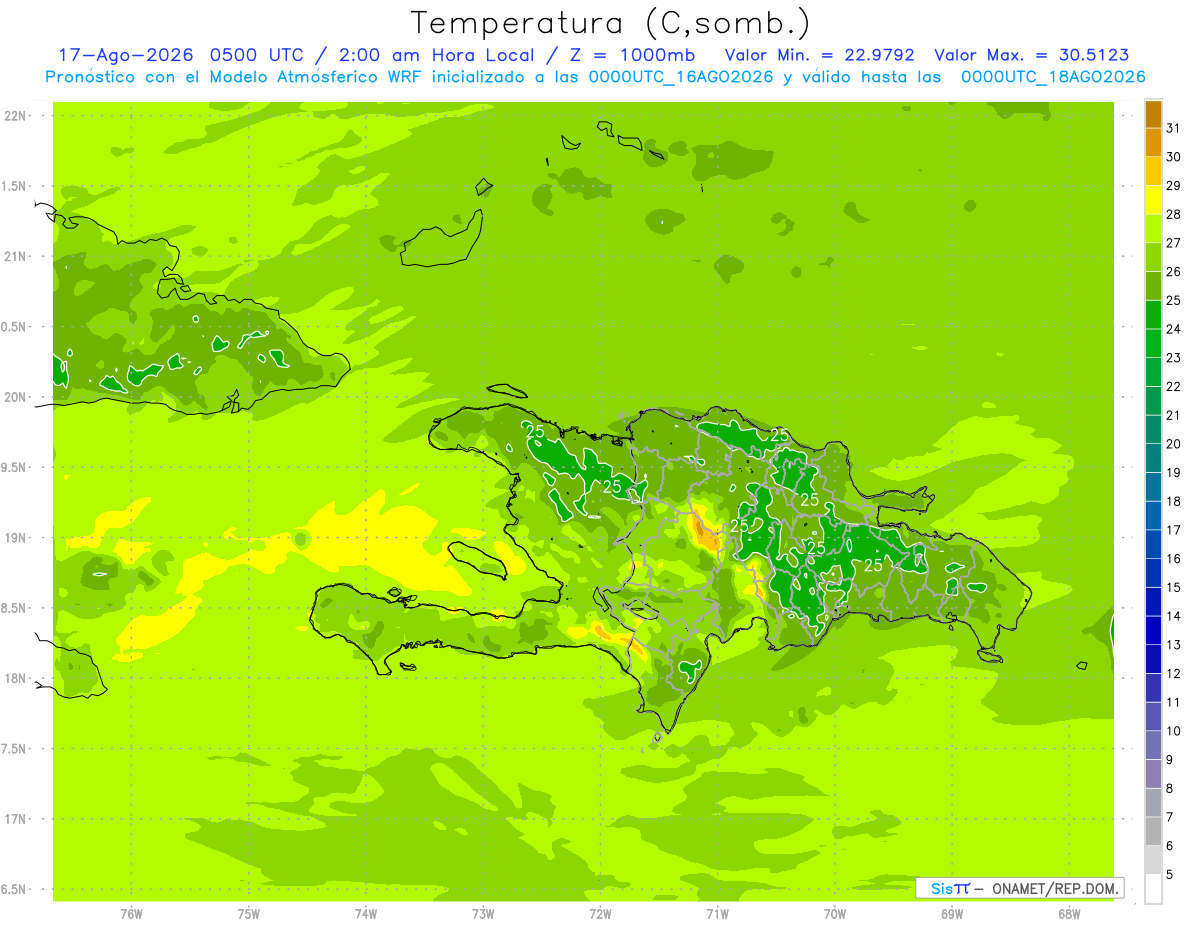Select the "0000UTC_16AGO2026" initialization time

pyautogui.click(x=681, y=77)
